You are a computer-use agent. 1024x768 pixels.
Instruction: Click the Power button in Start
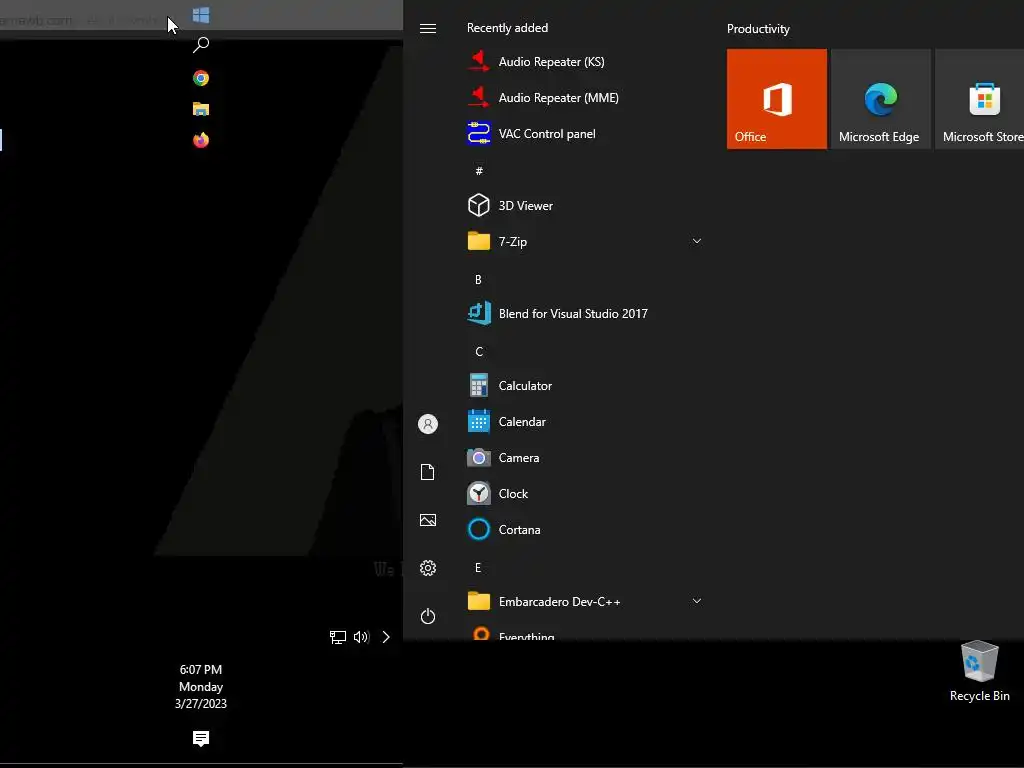(428, 616)
